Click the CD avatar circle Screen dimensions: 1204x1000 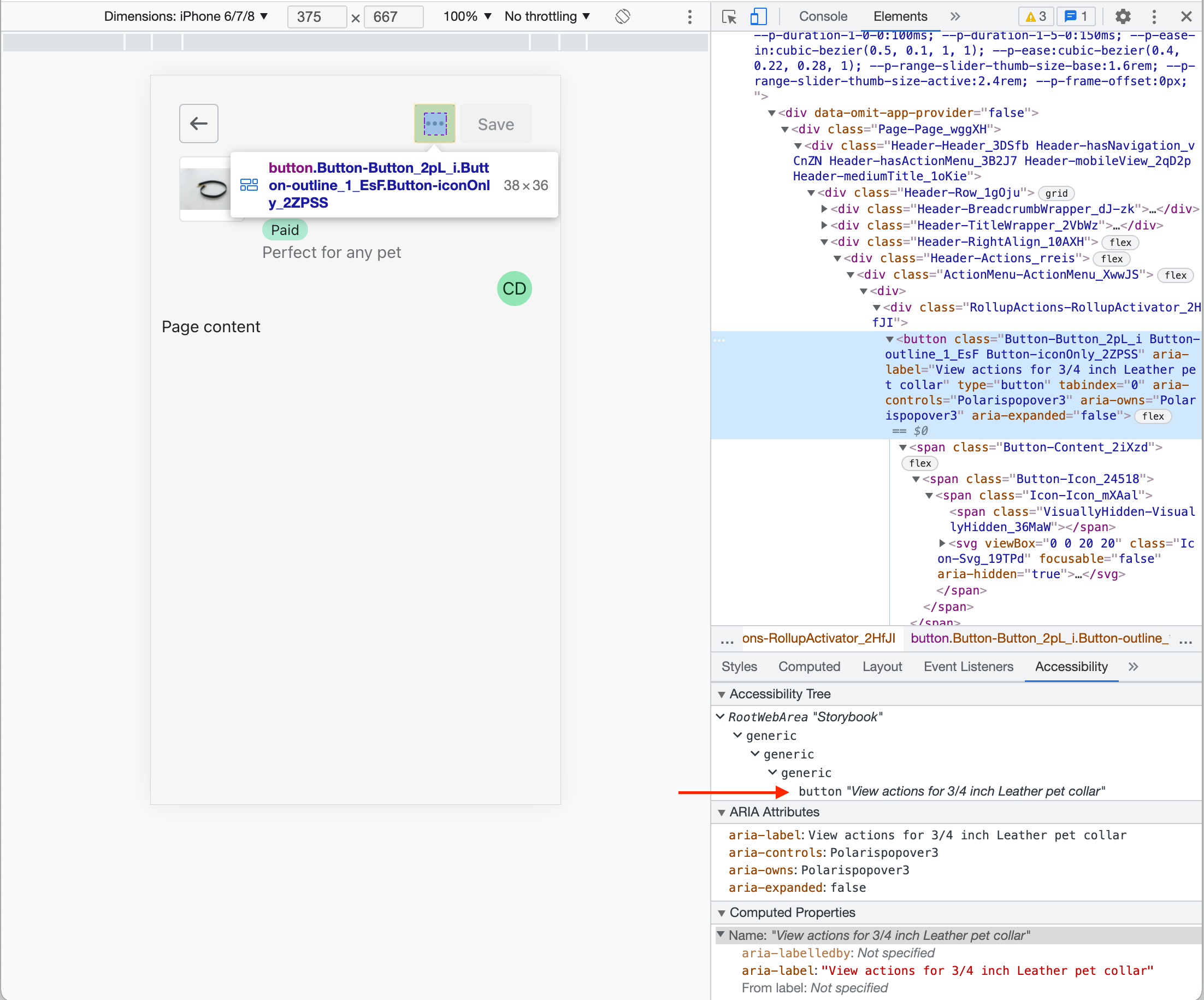pyautogui.click(x=514, y=289)
